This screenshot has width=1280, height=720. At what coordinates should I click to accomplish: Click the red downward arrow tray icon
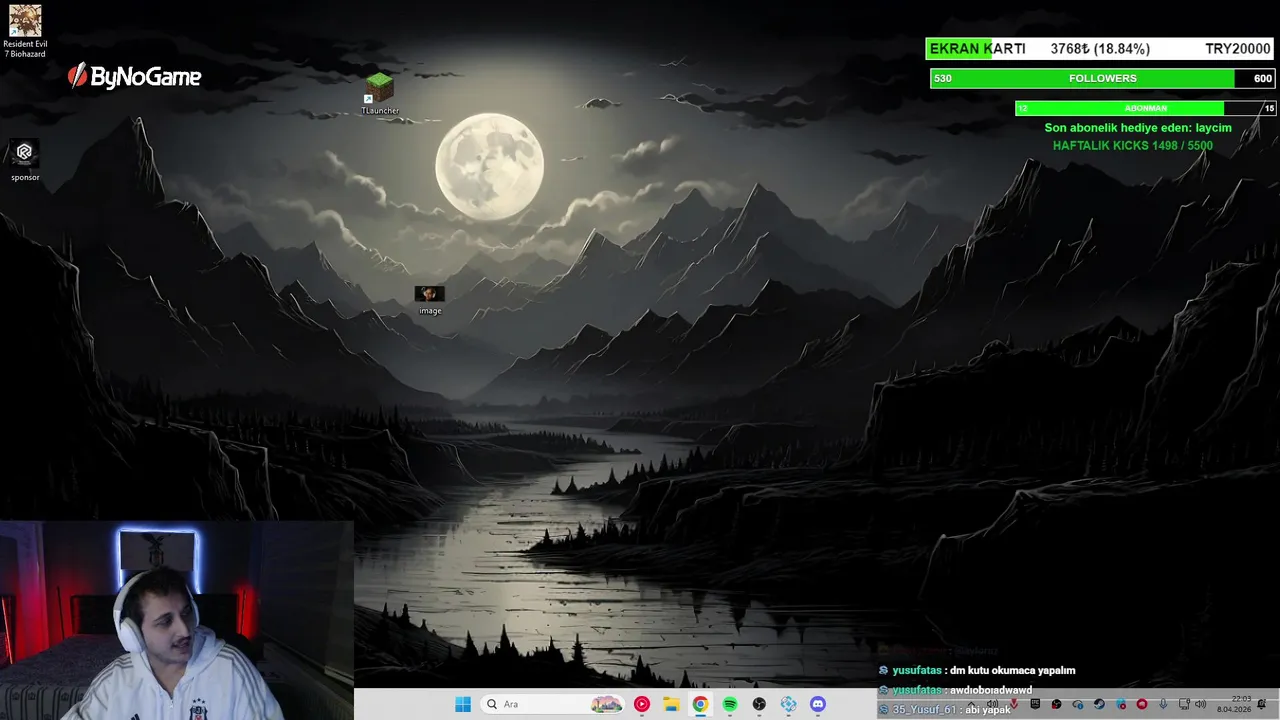click(x=1014, y=704)
